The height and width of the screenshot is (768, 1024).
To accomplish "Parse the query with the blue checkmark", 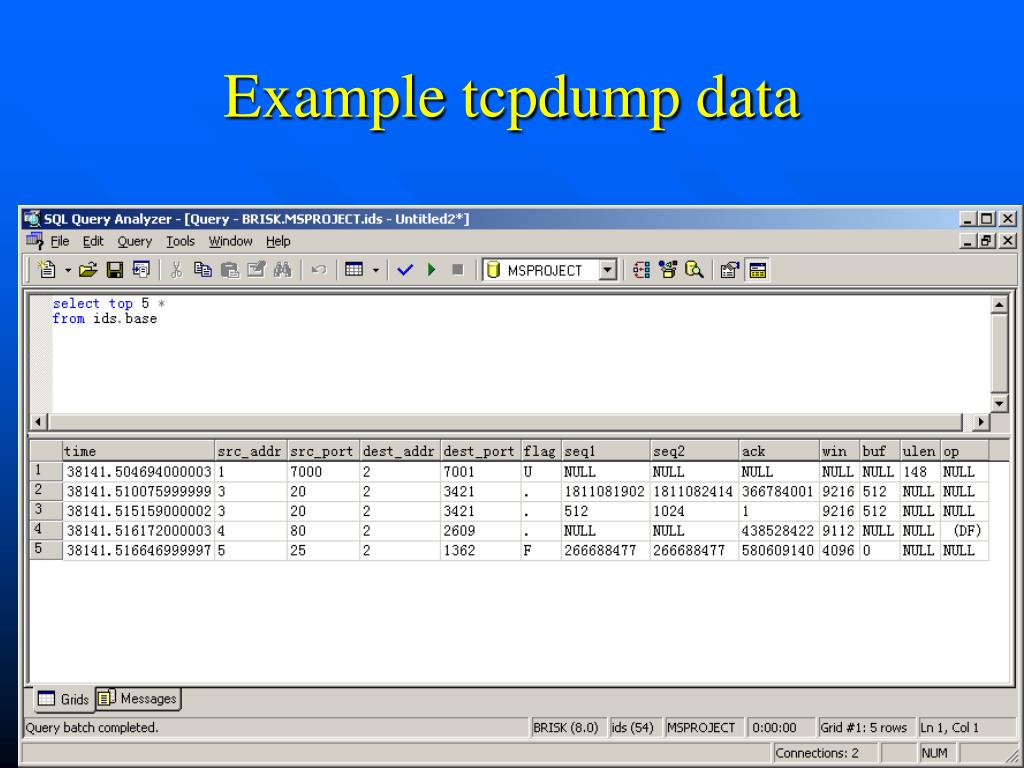I will [x=405, y=270].
